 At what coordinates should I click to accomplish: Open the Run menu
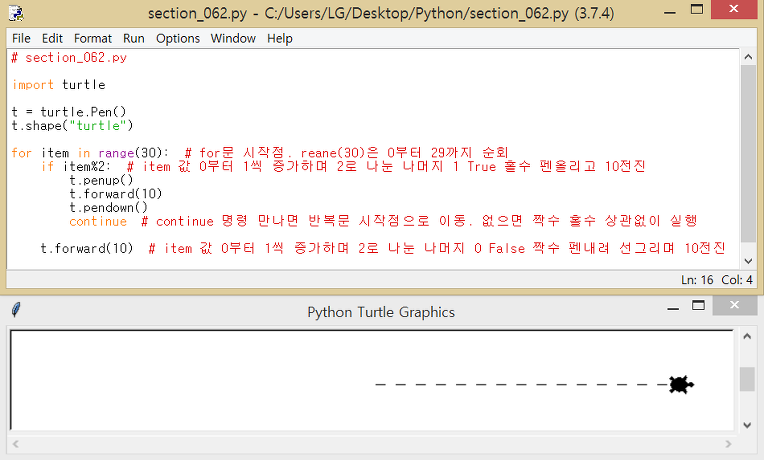pos(134,38)
